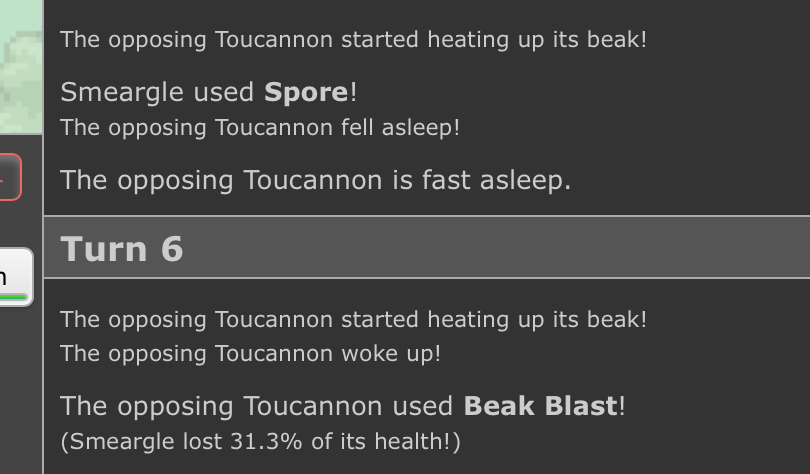Click the 'Smeargle lost 31.3%' health message
The height and width of the screenshot is (474, 810).
click(x=260, y=441)
